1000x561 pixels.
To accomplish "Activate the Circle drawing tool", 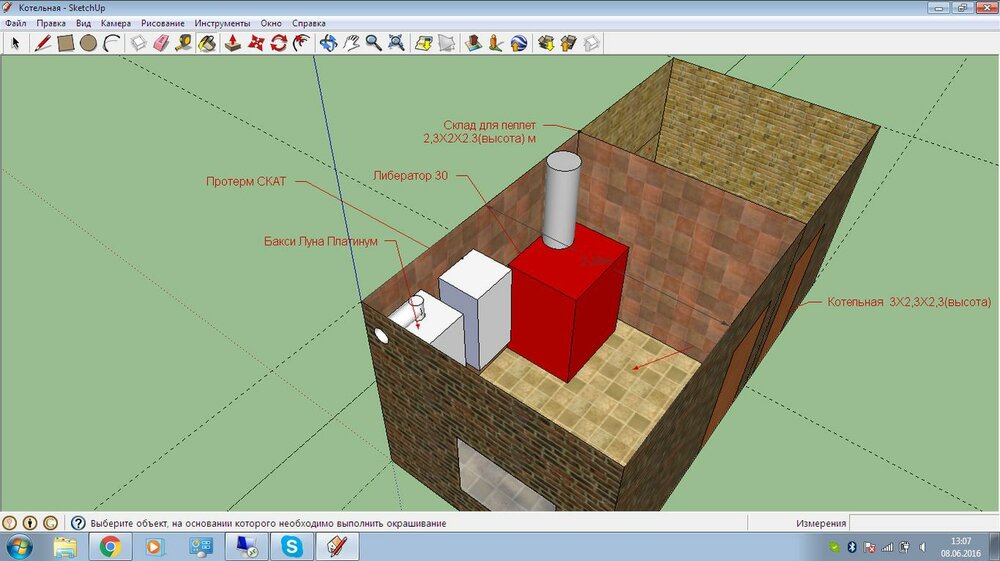I will click(88, 43).
